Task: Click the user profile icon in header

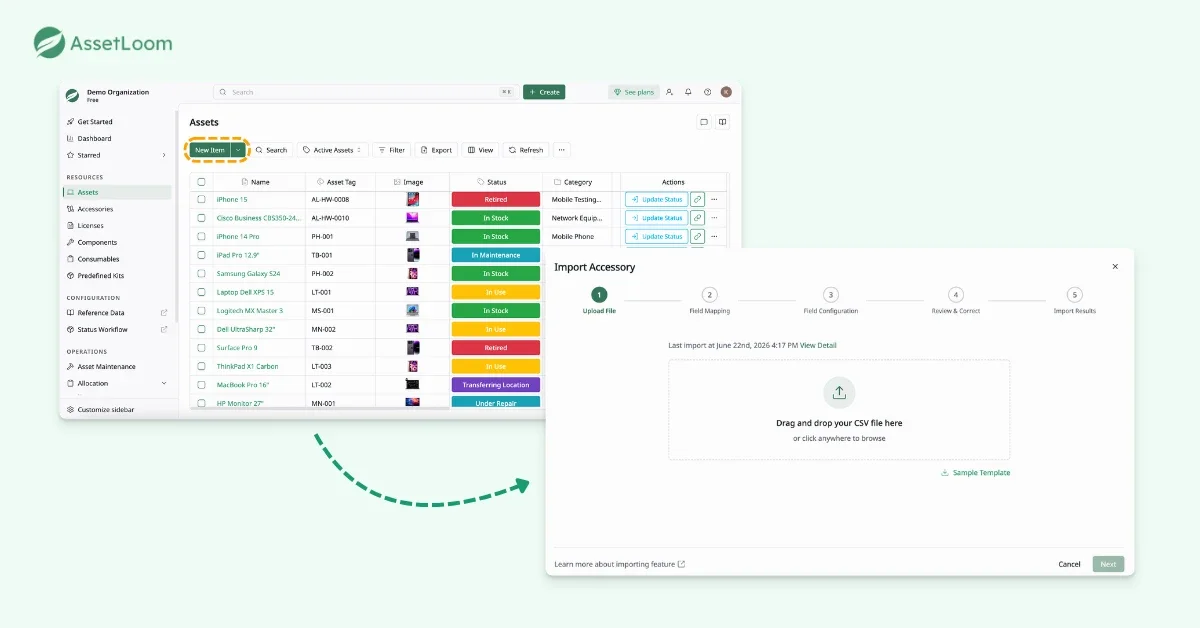Action: coord(669,92)
